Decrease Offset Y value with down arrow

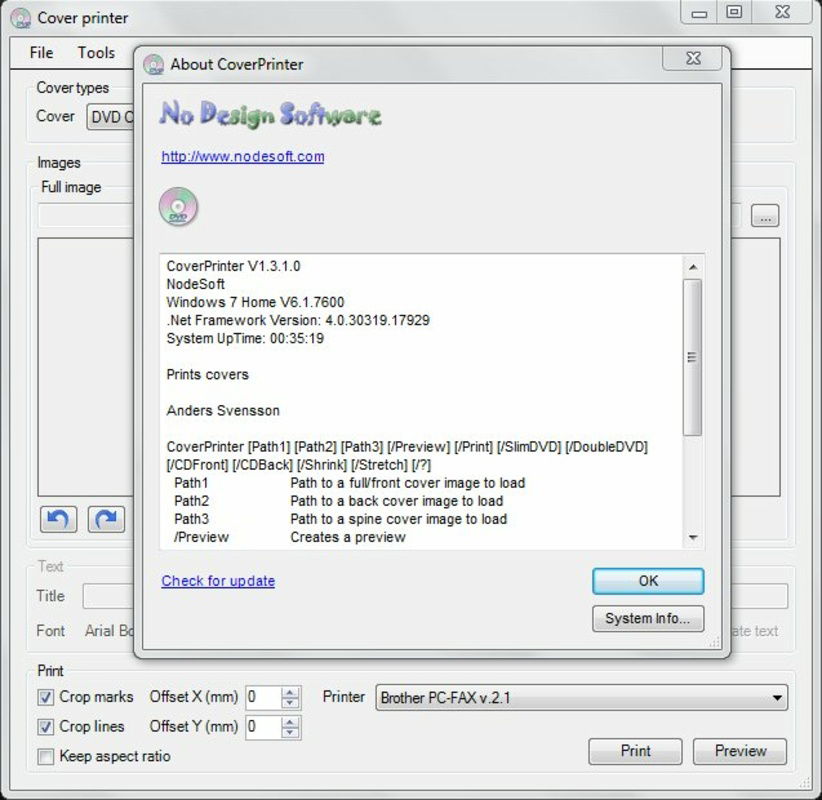coord(290,733)
